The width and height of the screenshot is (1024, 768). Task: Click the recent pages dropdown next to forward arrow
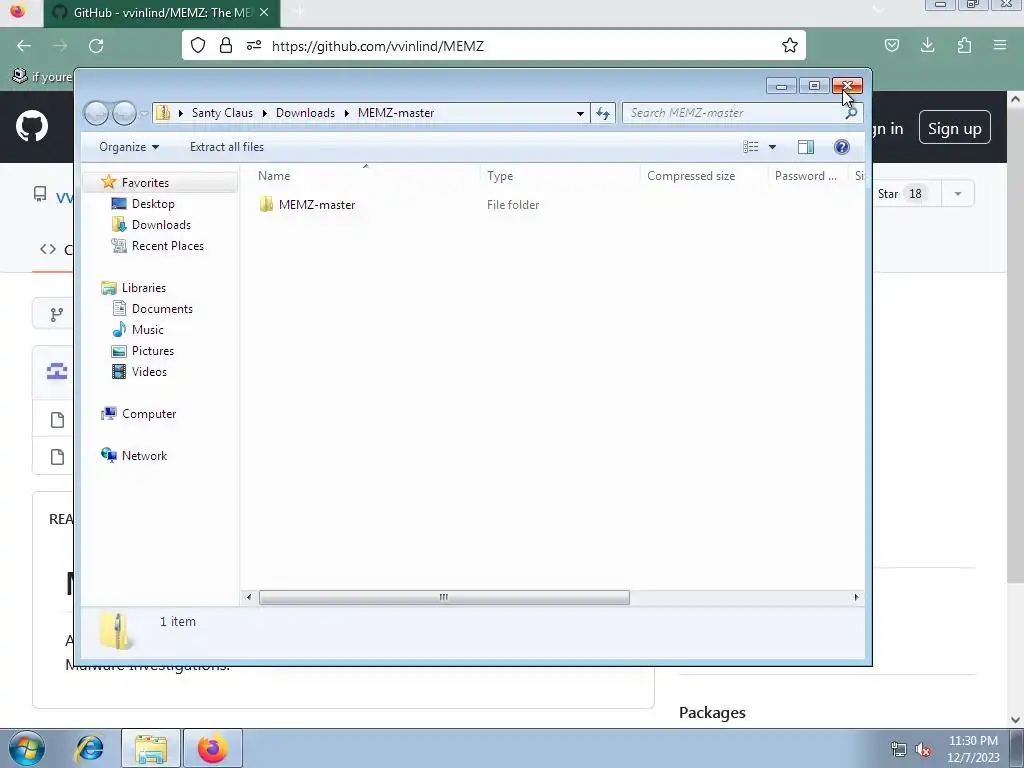coord(144,113)
